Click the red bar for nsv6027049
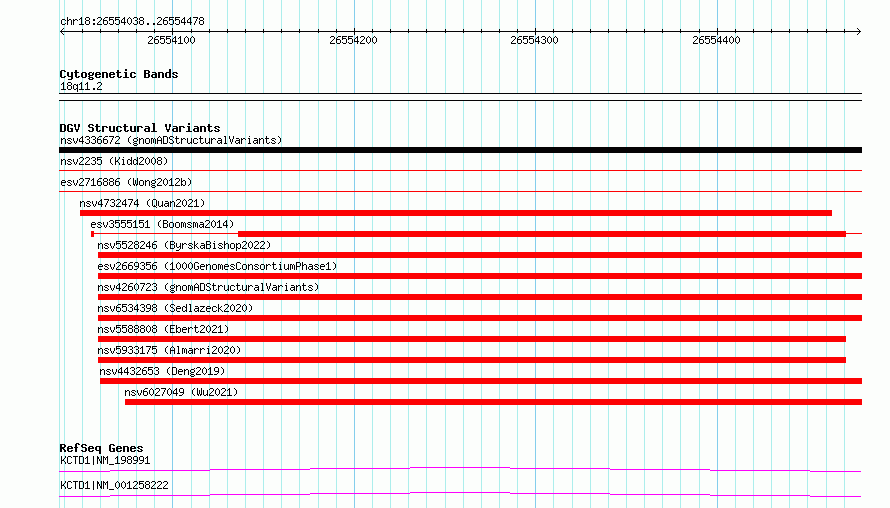Viewport: 890px width, 508px height. click(x=493, y=402)
